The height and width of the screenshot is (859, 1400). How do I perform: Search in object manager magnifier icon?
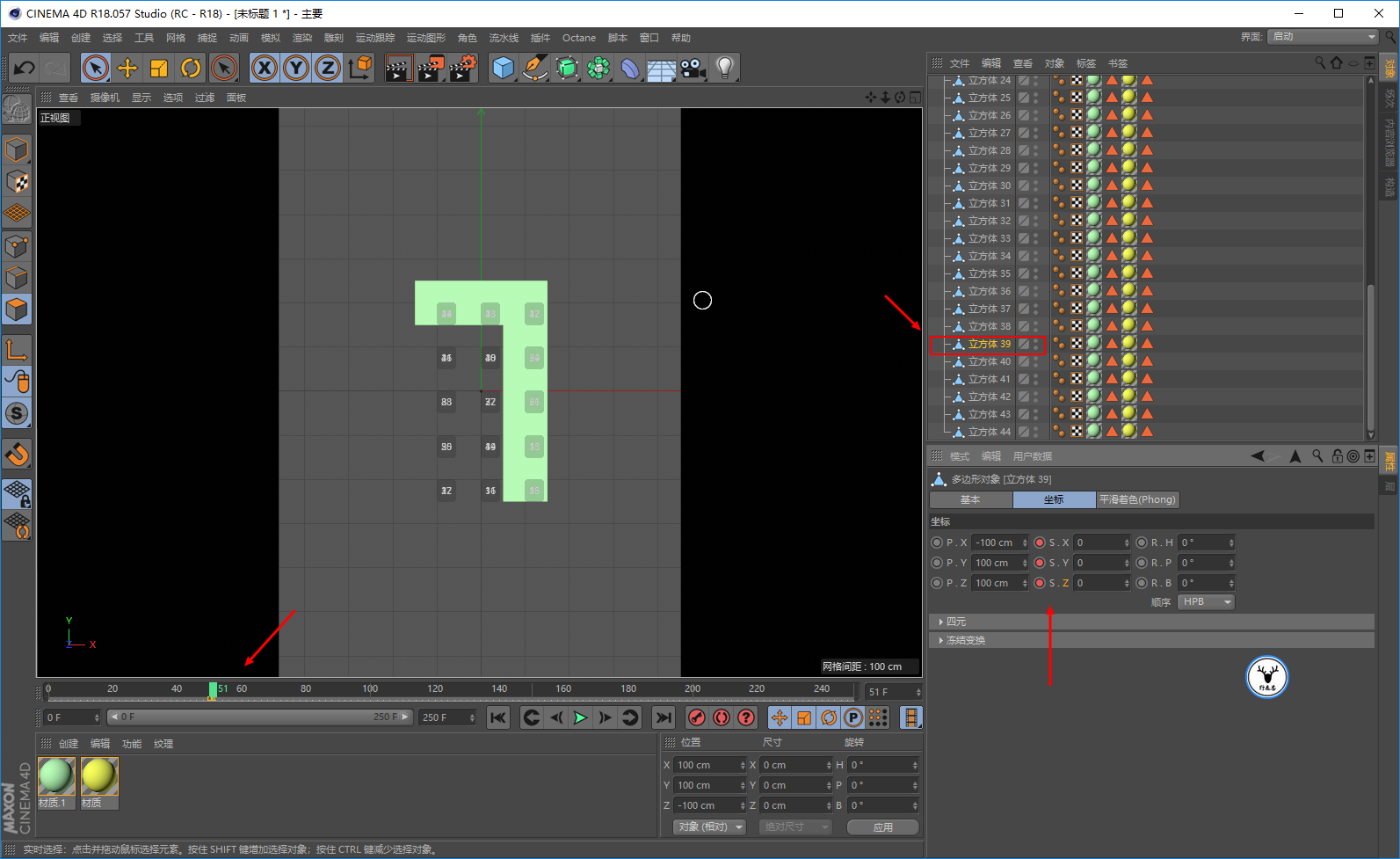click(x=1320, y=63)
